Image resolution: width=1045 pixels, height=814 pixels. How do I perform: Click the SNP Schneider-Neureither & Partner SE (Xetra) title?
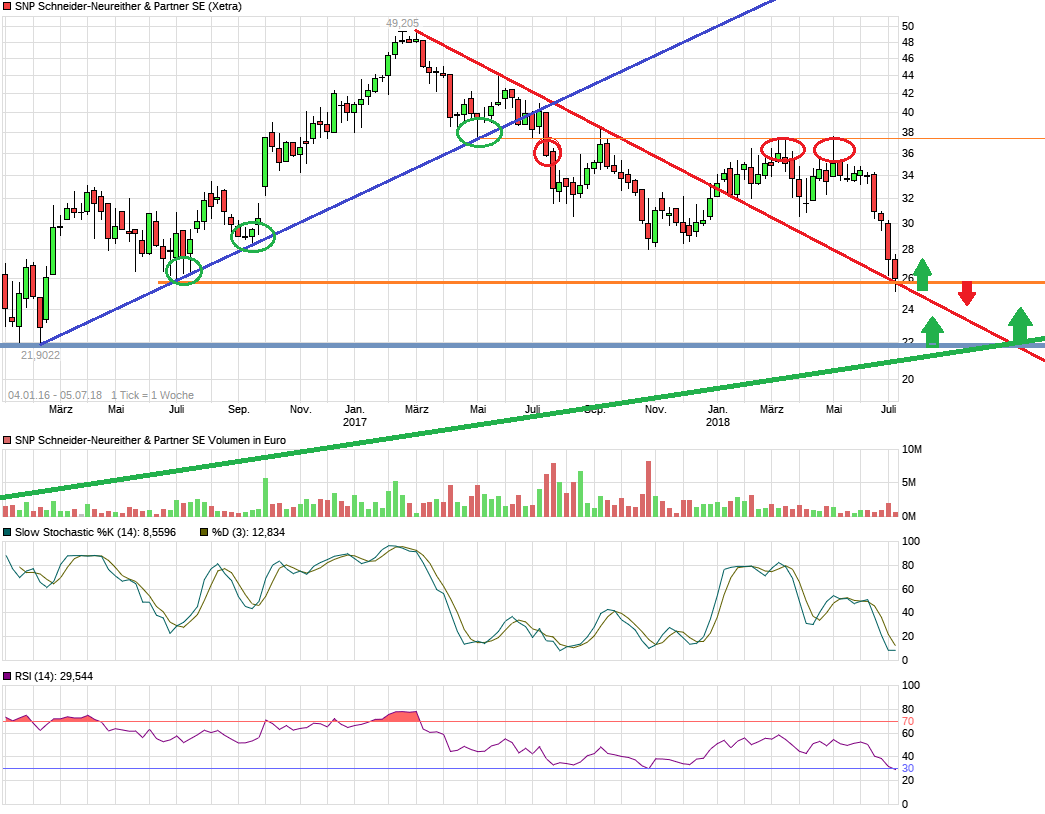(128, 7)
